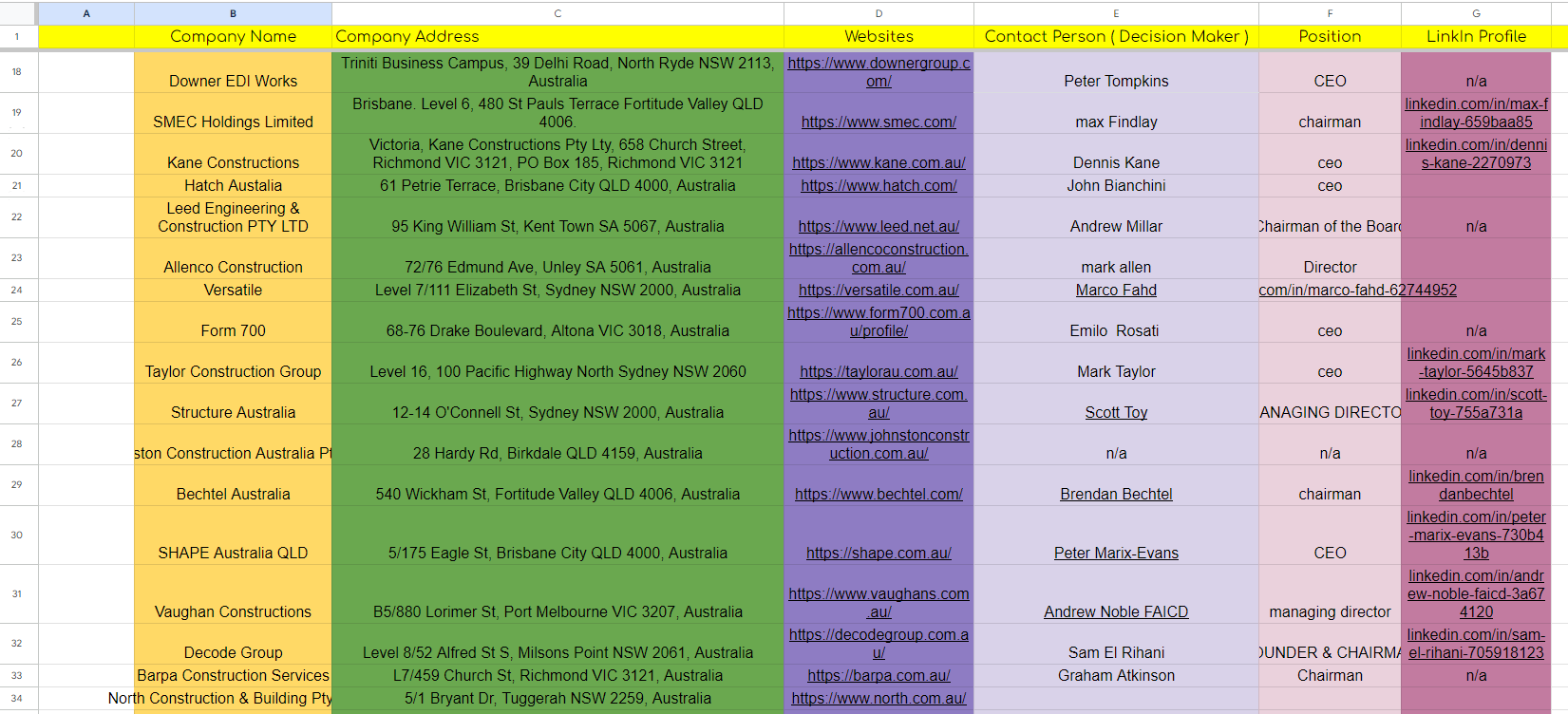Select the 'Barpa Construction Services' cell
Screen dimensions: 1568x714
pos(233,675)
